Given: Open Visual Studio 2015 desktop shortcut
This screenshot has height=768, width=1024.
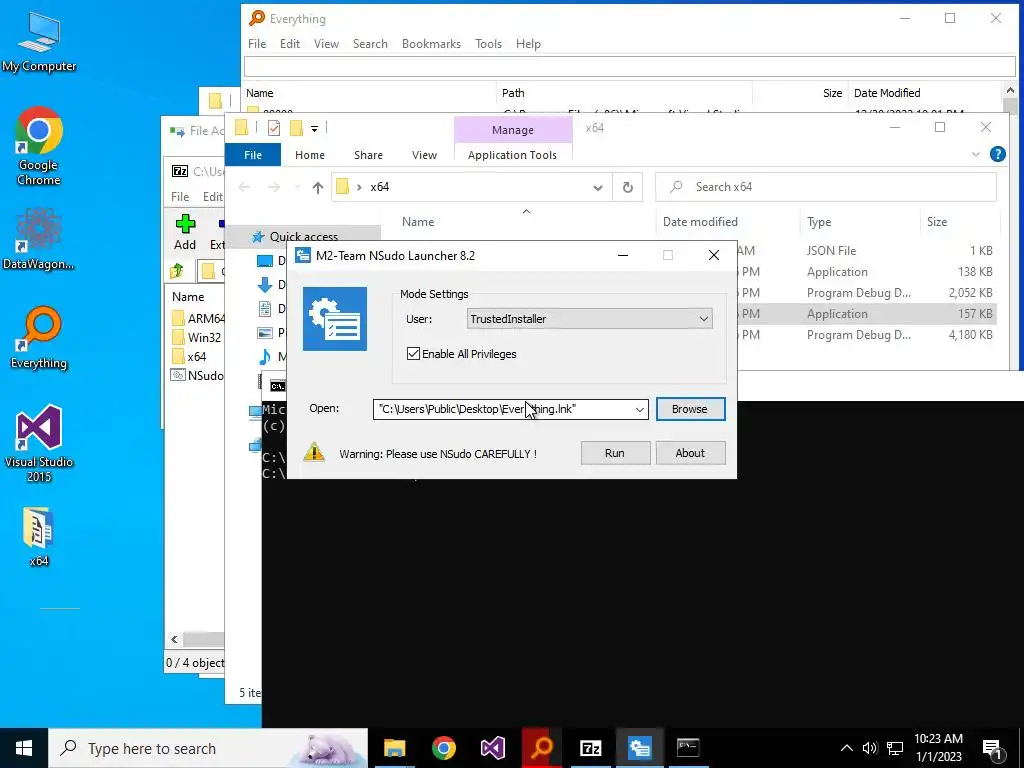Looking at the screenshot, I should point(39,444).
